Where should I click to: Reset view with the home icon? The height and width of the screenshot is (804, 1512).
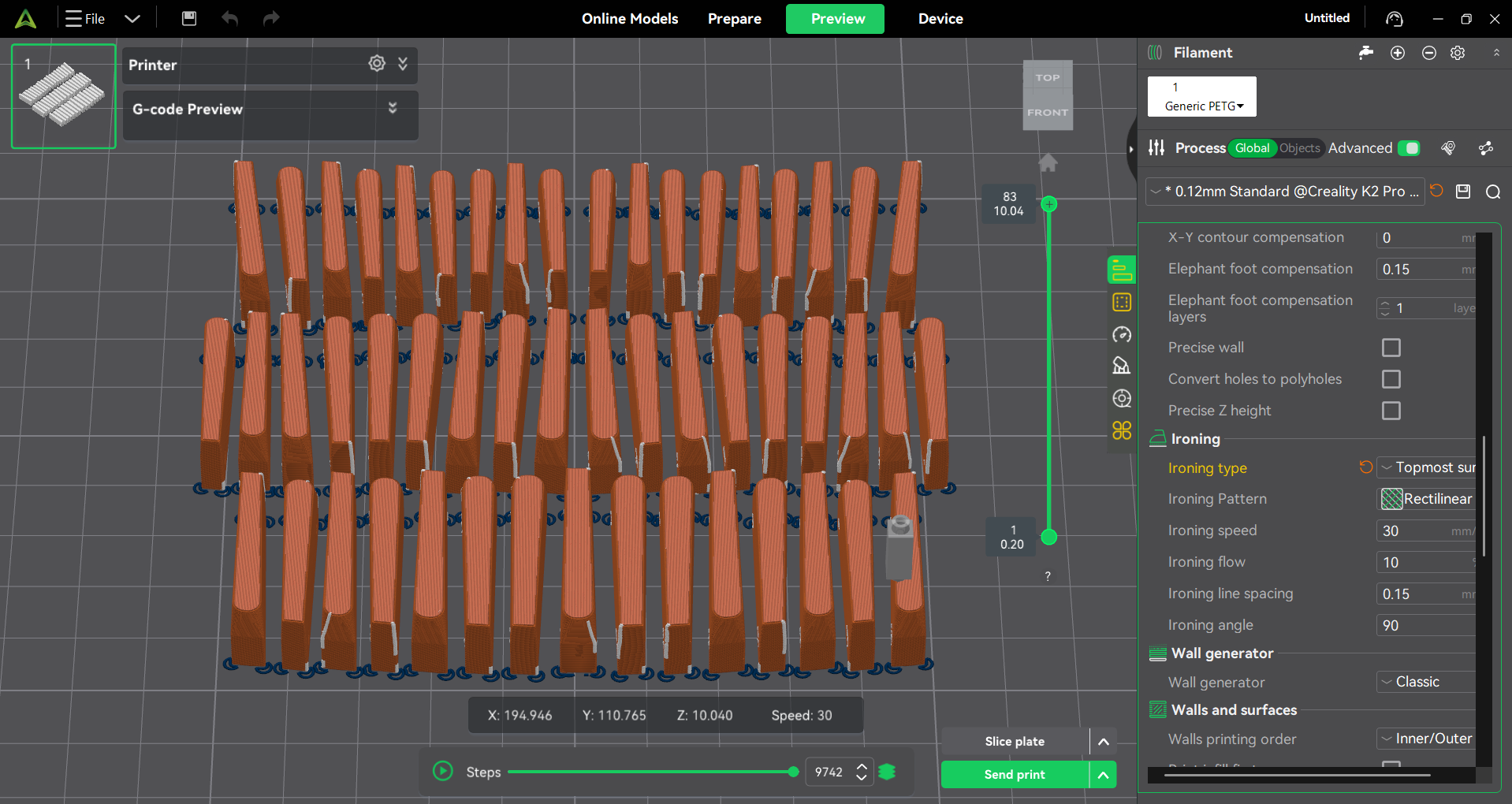pyautogui.click(x=1048, y=162)
